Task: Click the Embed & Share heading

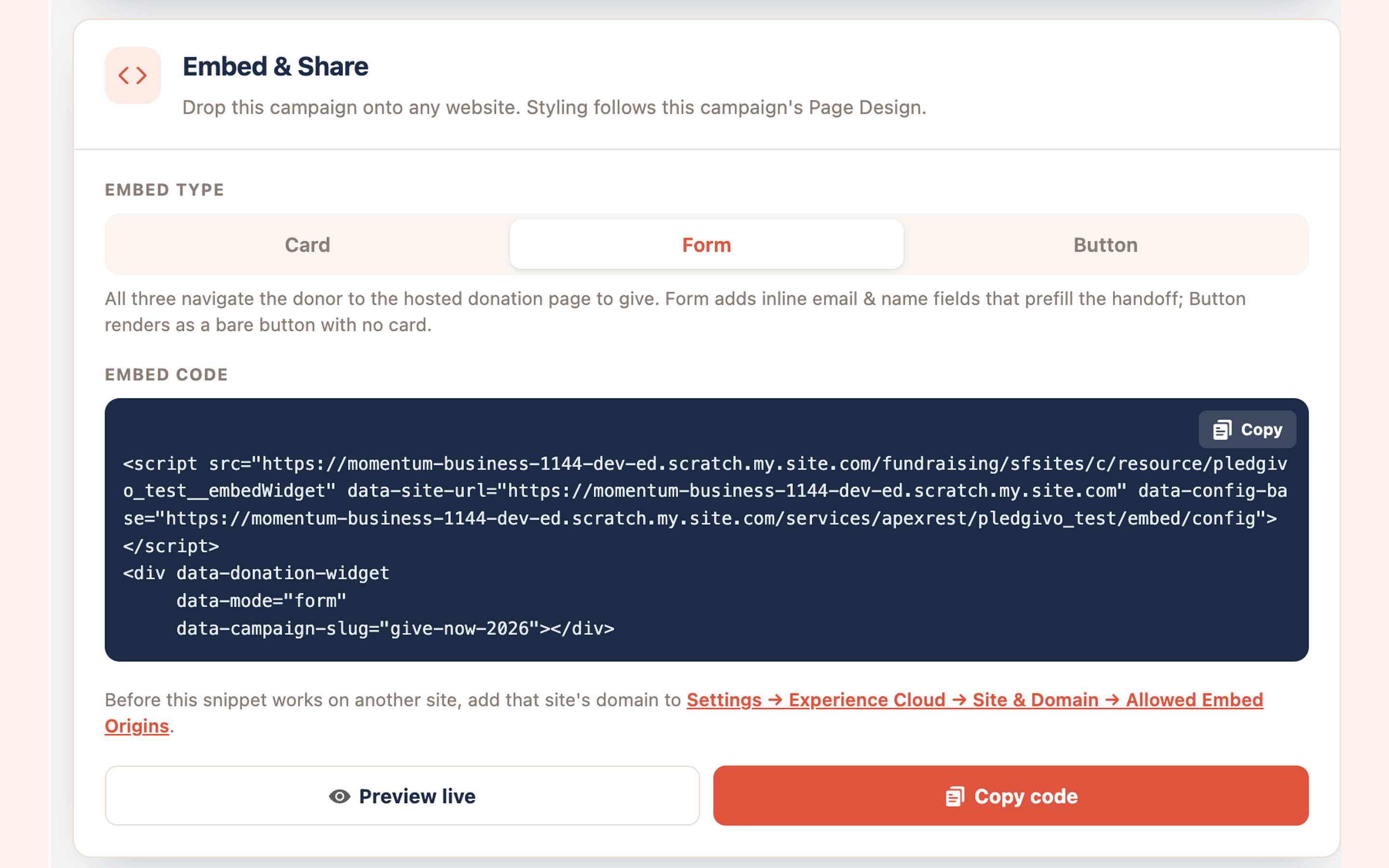Action: tap(275, 67)
